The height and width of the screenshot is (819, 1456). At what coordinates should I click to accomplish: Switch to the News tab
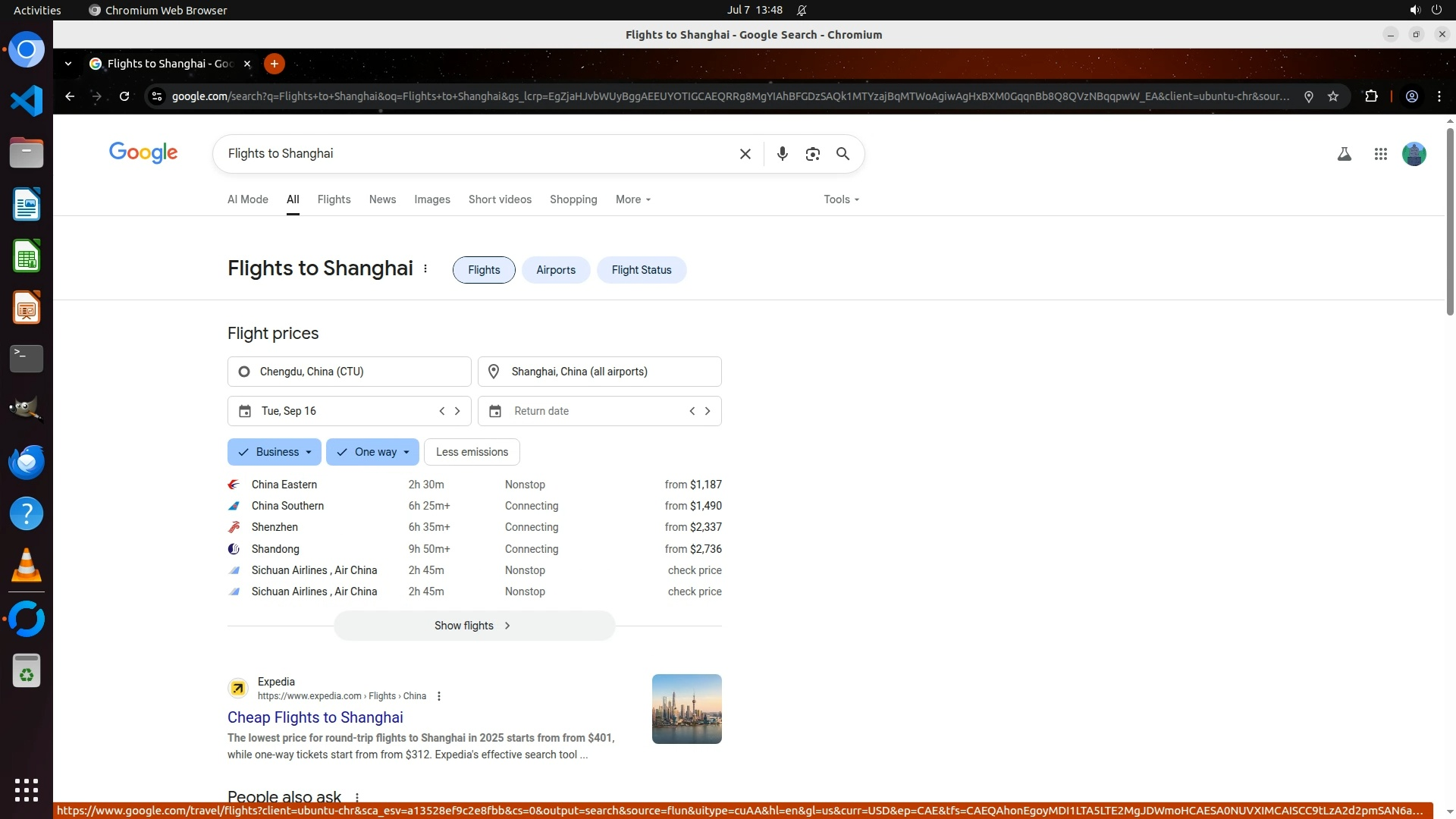[382, 199]
